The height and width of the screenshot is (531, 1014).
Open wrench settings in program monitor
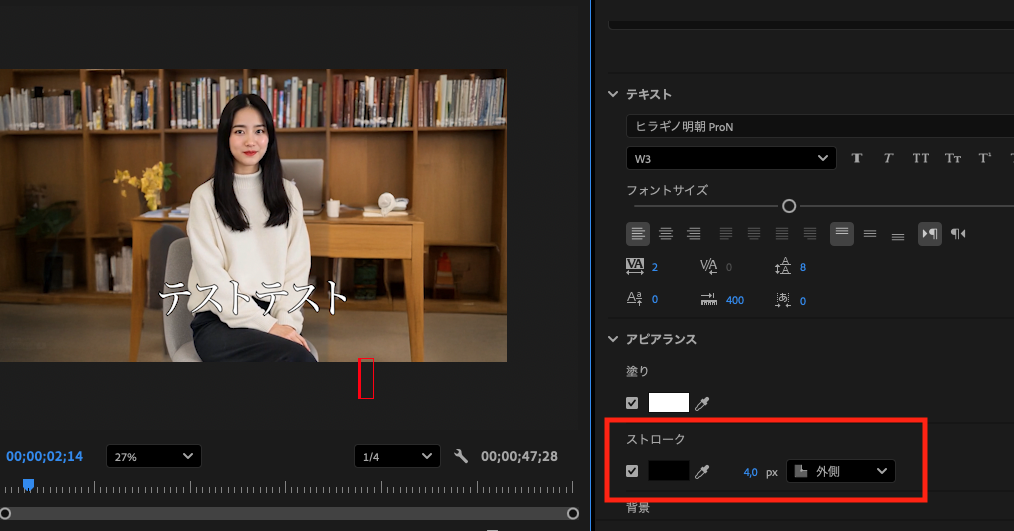coord(461,456)
